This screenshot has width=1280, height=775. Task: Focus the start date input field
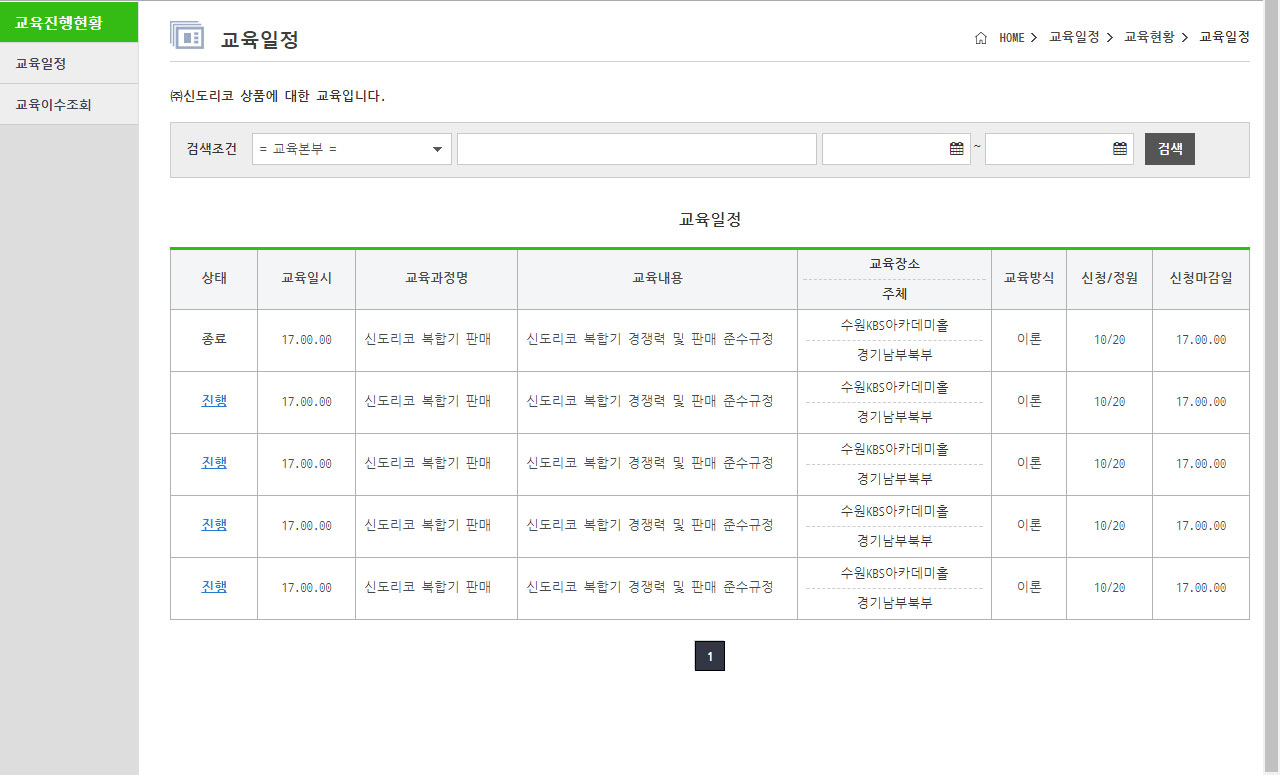pyautogui.click(x=896, y=149)
